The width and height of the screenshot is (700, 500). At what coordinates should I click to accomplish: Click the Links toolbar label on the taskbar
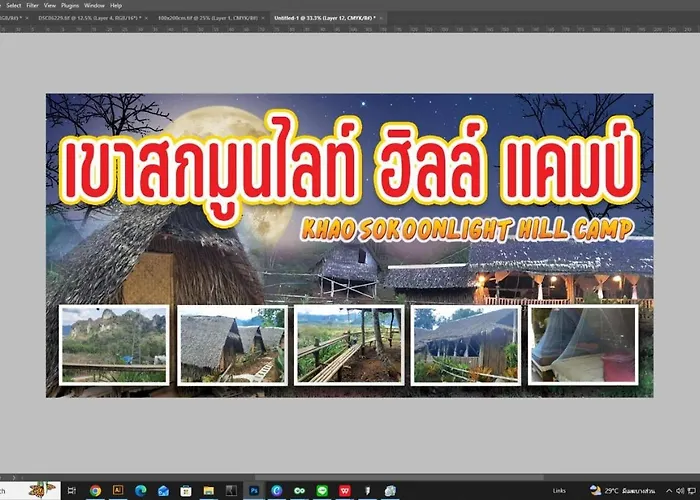click(x=559, y=491)
